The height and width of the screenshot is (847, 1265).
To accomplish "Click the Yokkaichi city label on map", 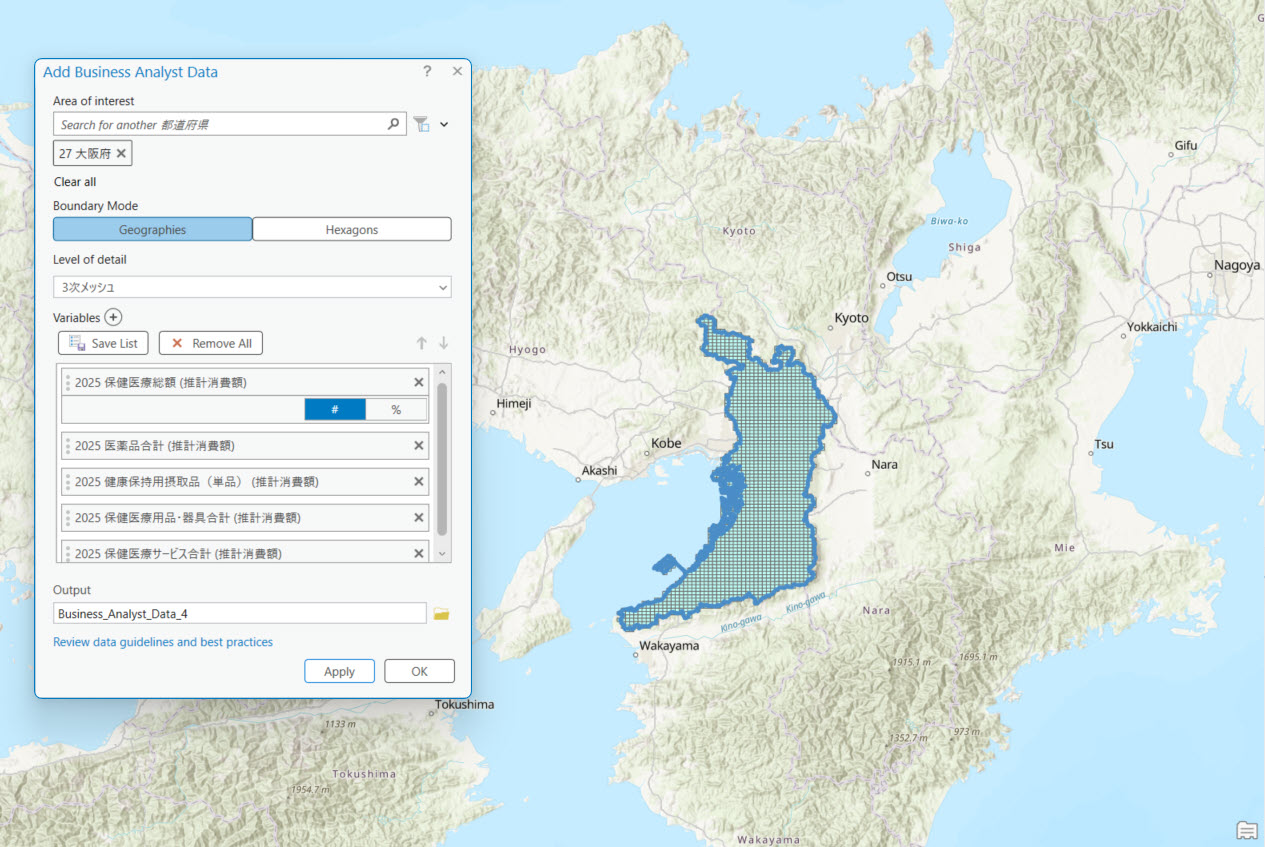I will tap(1152, 326).
